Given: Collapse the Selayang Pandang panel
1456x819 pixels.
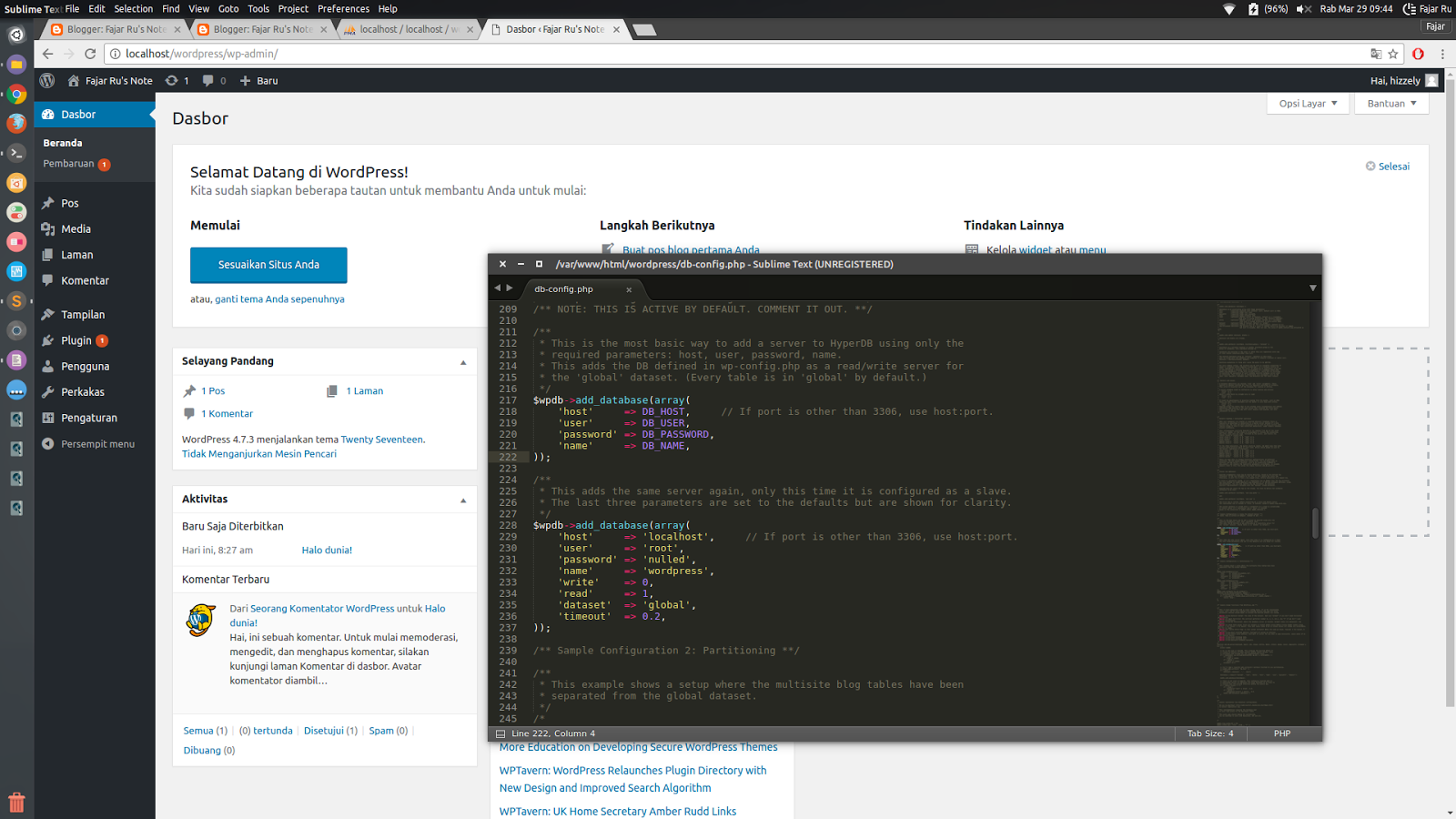Looking at the screenshot, I should pos(463,360).
